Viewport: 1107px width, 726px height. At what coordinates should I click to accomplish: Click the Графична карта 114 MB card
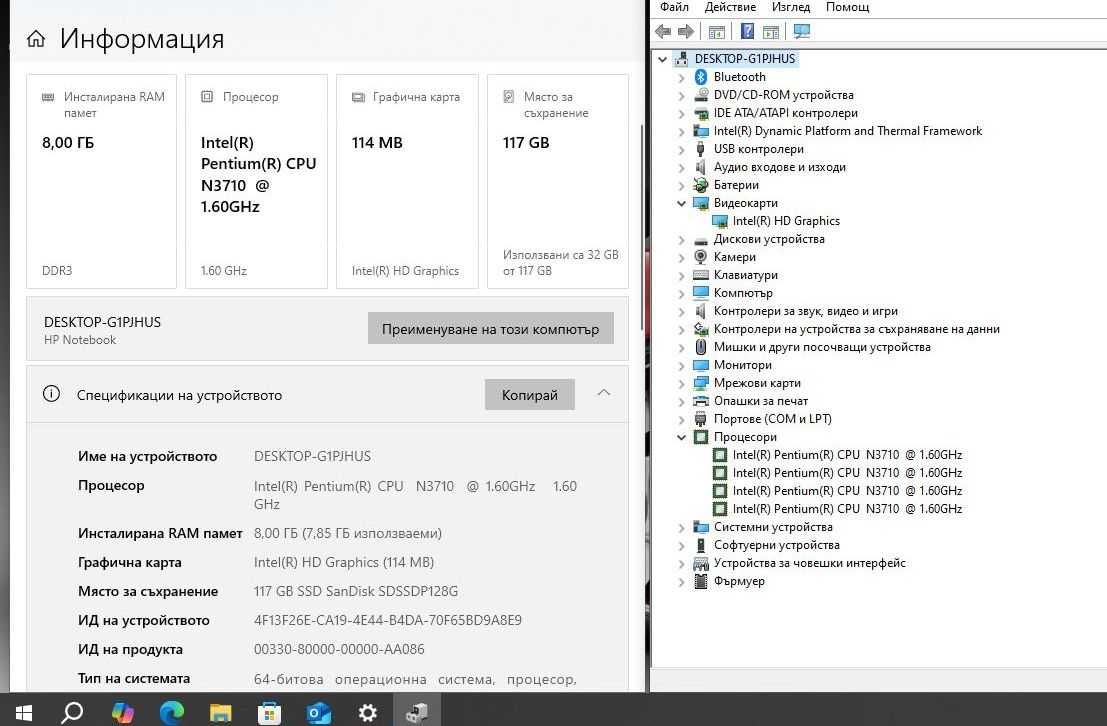tap(407, 182)
